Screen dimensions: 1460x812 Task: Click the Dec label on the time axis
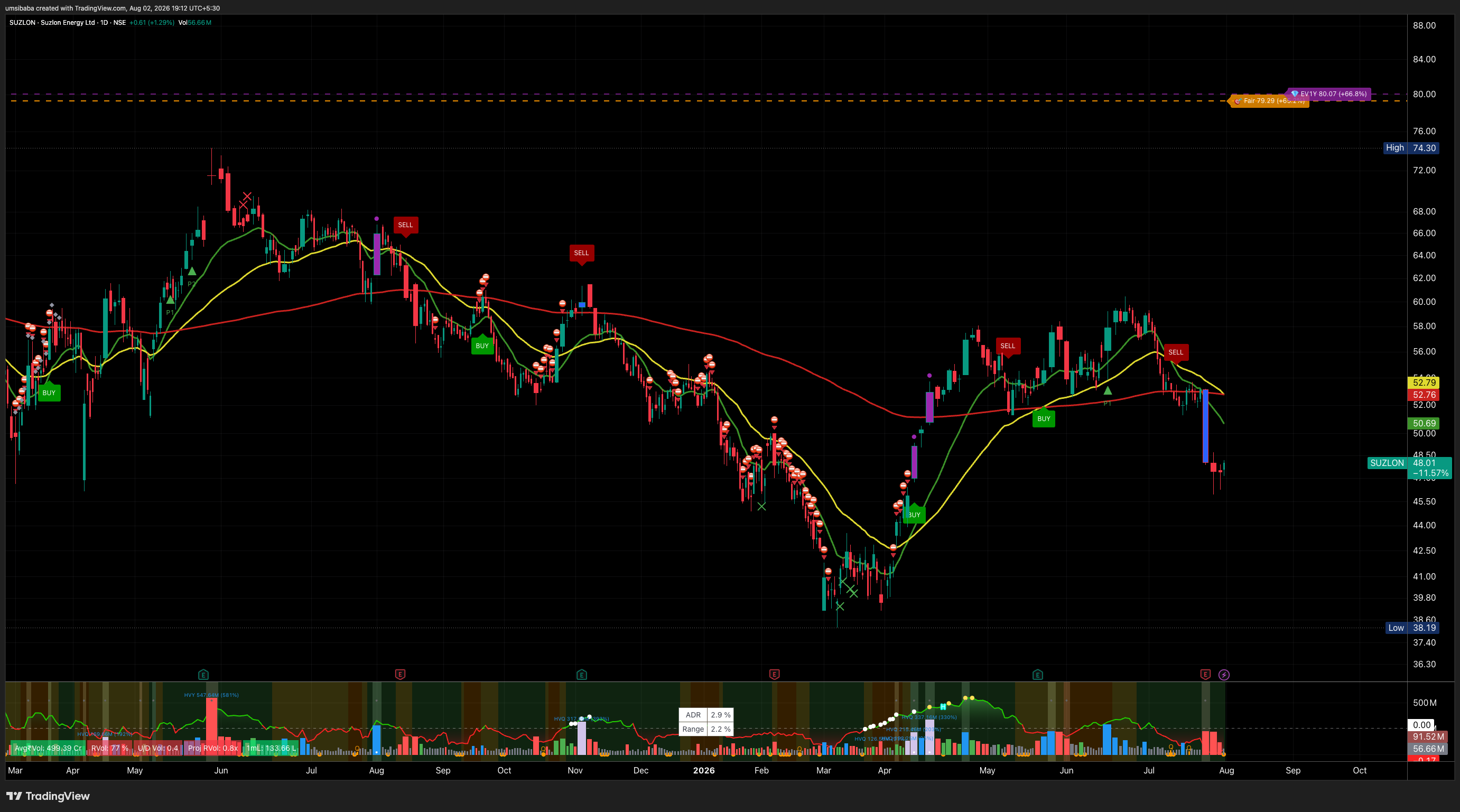[x=641, y=771]
